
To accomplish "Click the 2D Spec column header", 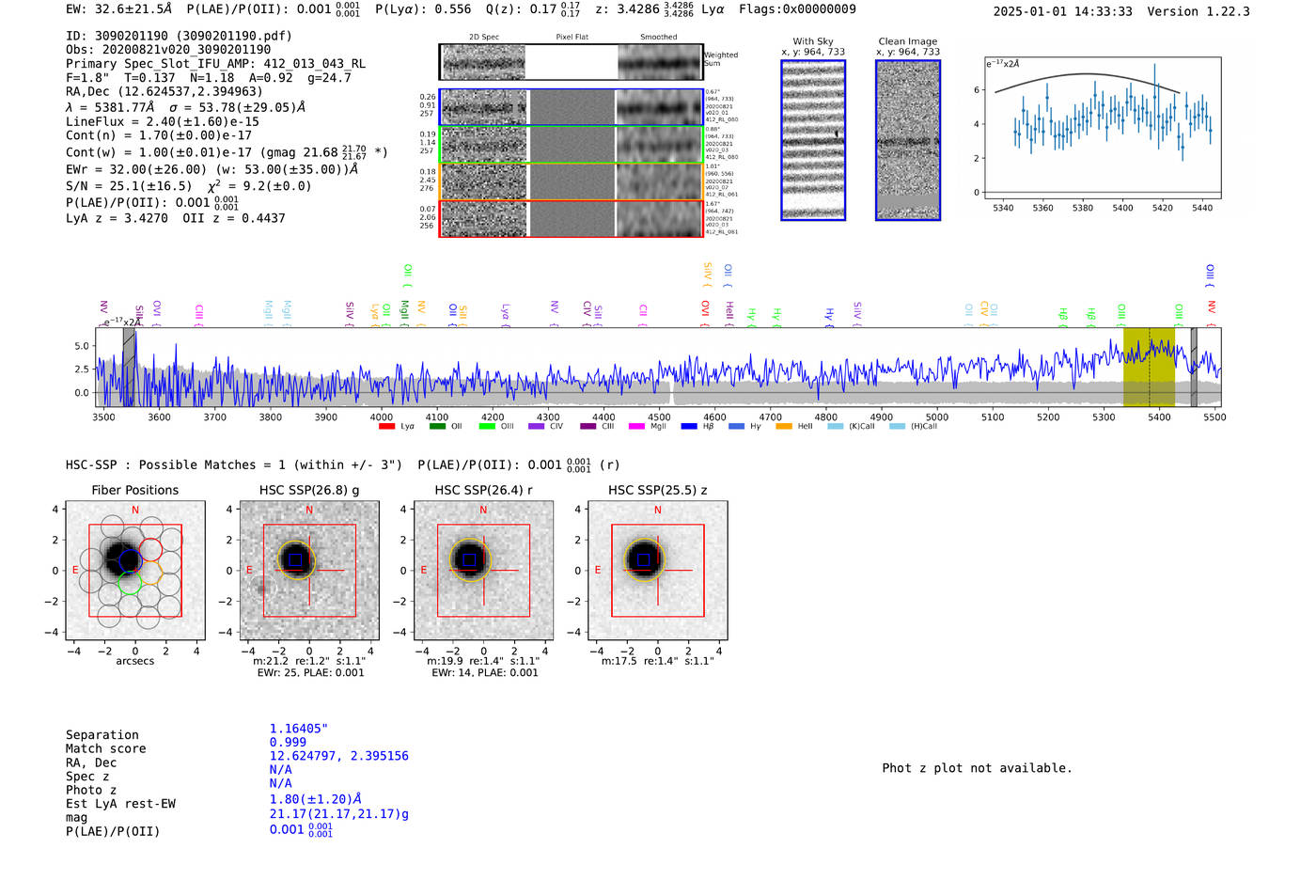I will 484,38.
